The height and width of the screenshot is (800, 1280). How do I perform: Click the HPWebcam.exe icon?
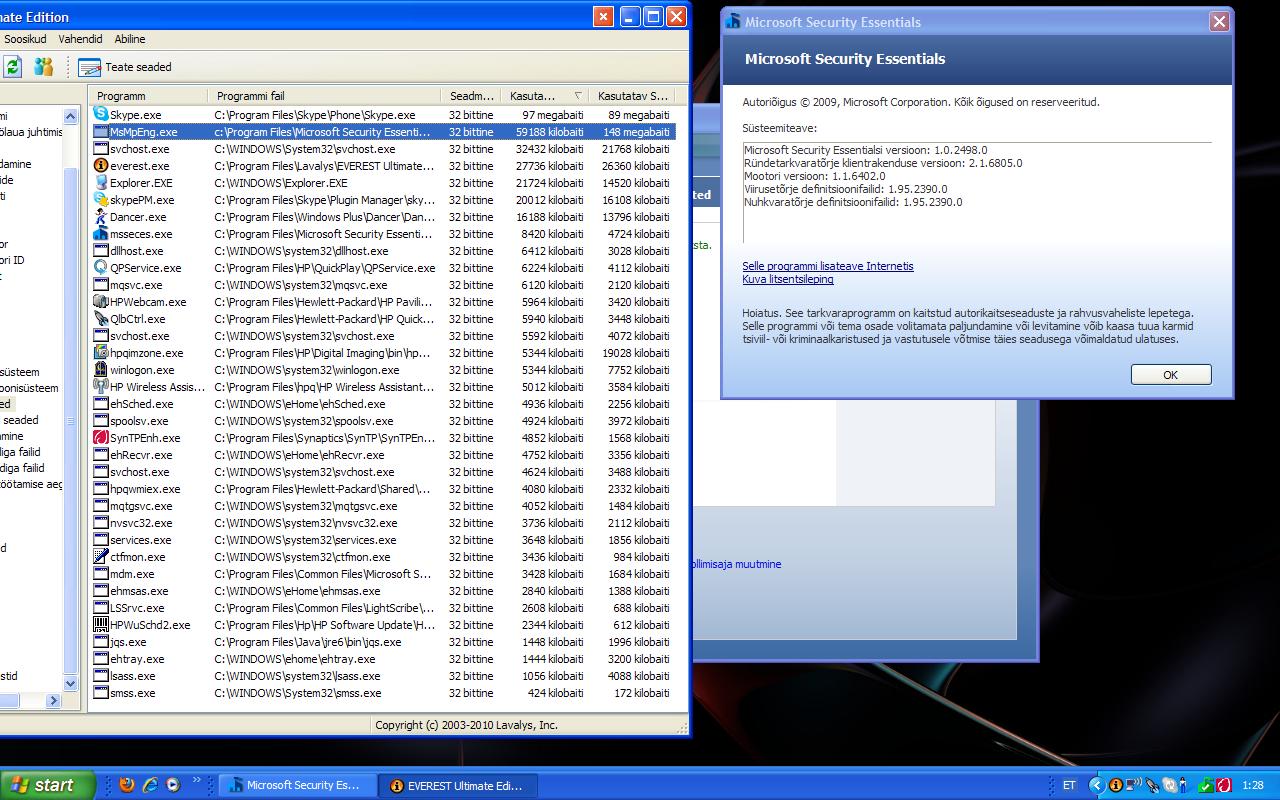pos(101,302)
